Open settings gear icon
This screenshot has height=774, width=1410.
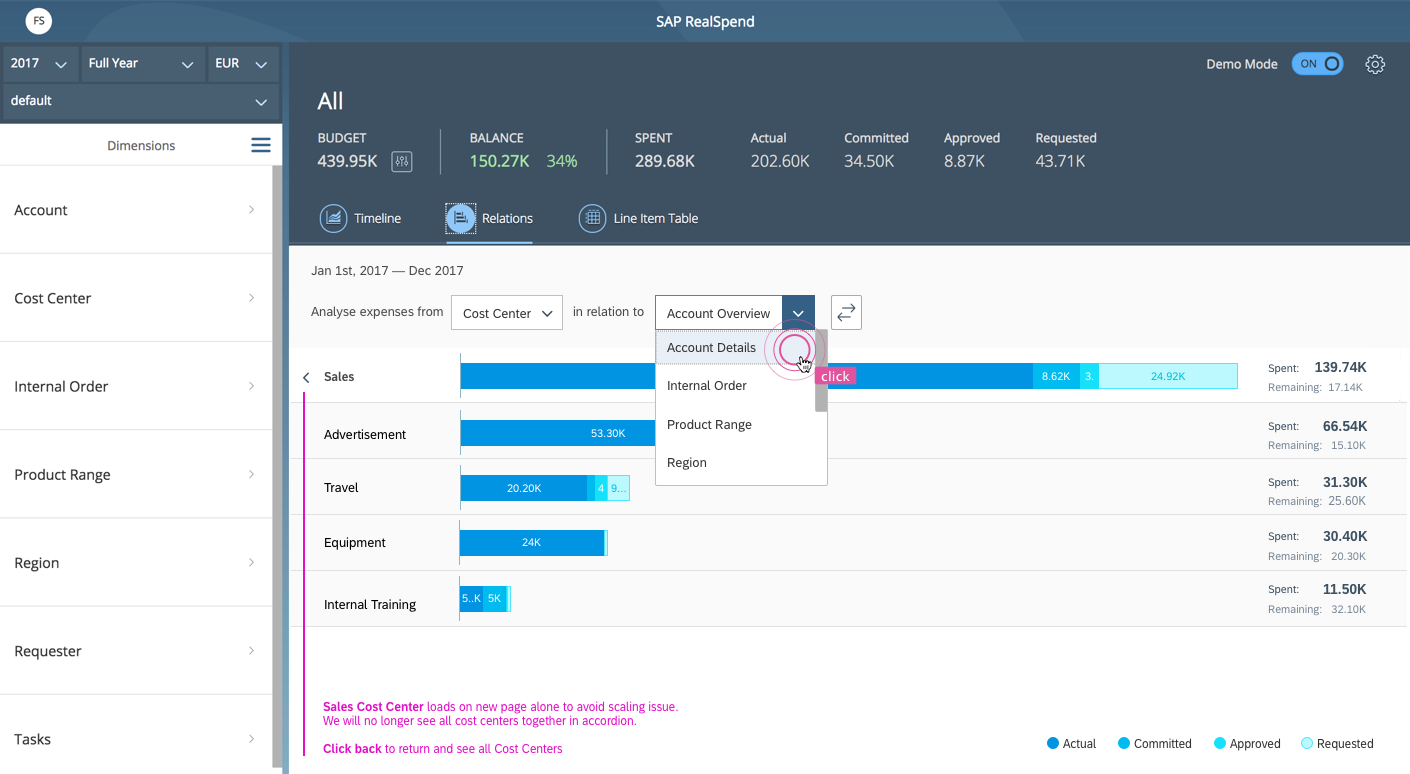(x=1375, y=64)
